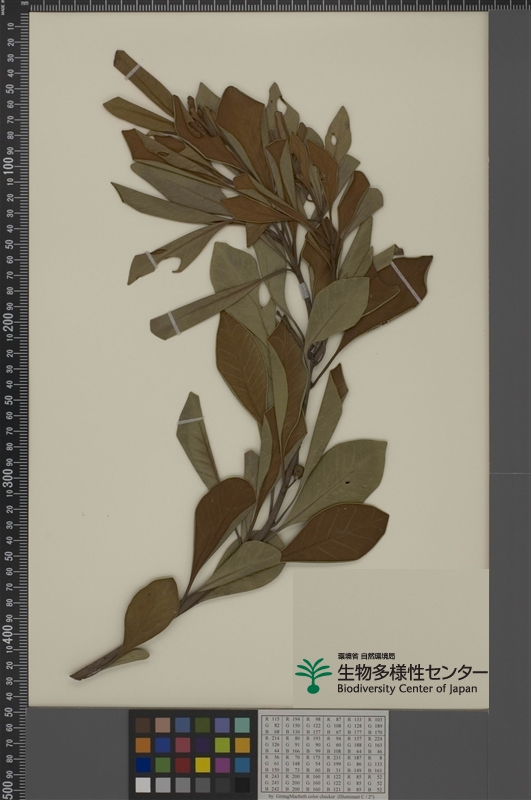Image resolution: width=531 pixels, height=800 pixels.
Task: Click the yellow-green swatch in the second row
Action: [222, 745]
